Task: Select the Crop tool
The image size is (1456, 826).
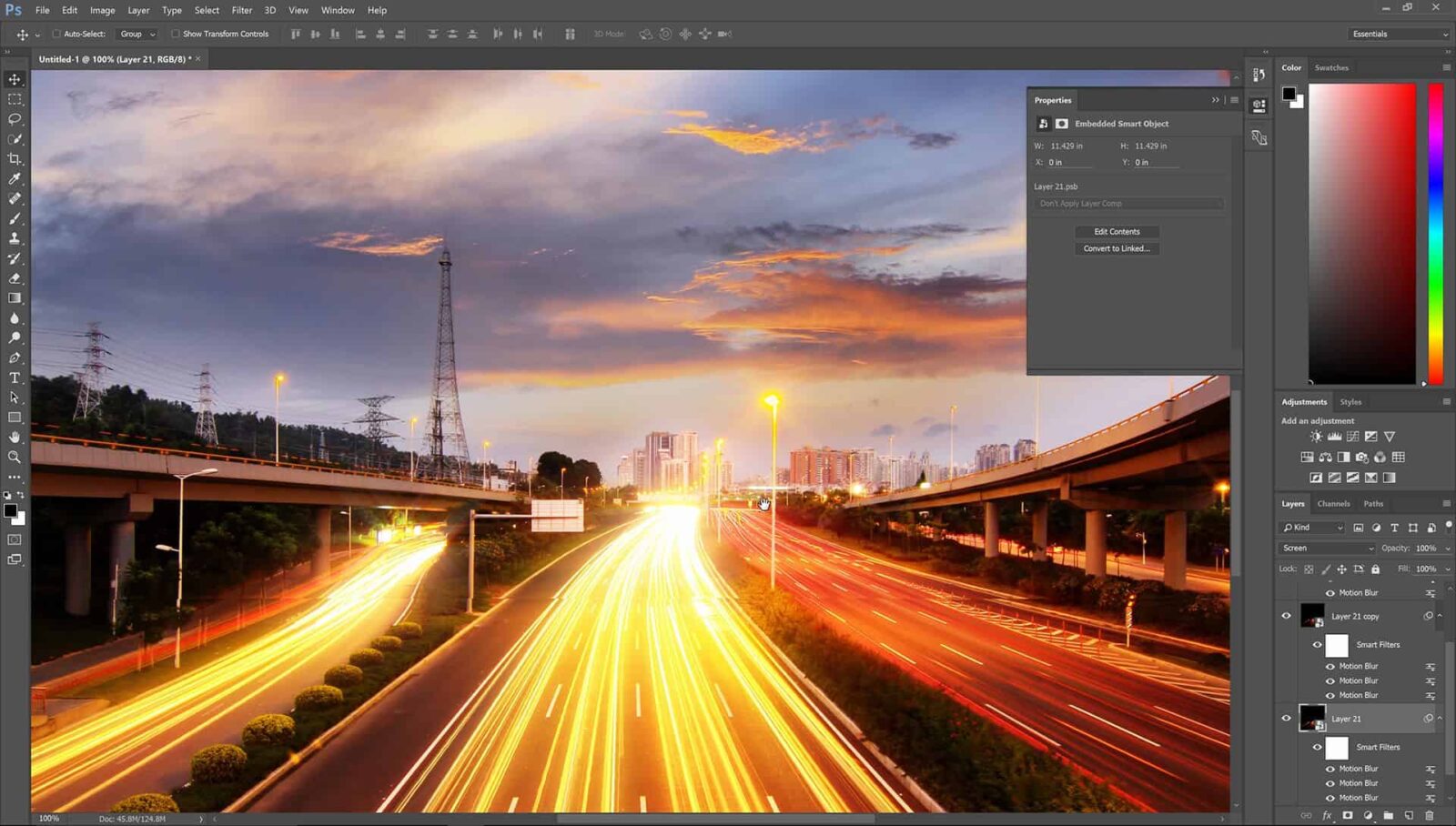Action: click(x=15, y=158)
